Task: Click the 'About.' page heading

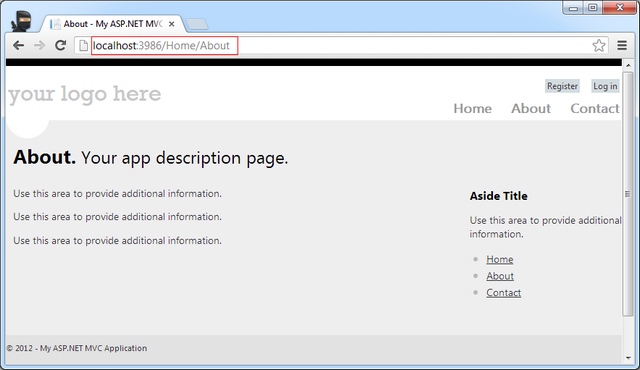Action: tap(44, 157)
